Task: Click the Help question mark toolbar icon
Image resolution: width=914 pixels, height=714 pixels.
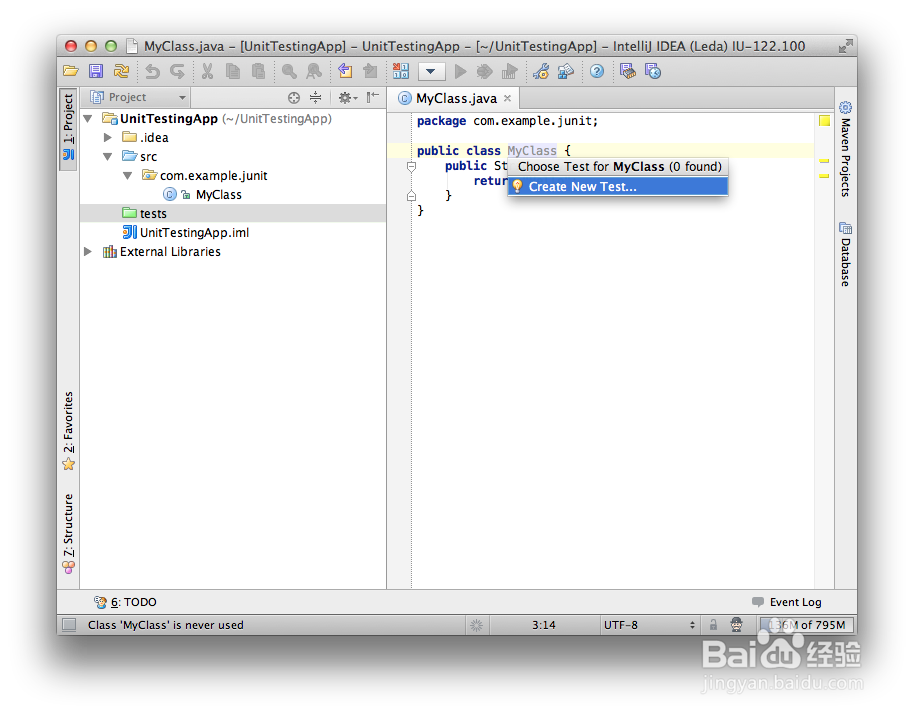Action: (597, 71)
